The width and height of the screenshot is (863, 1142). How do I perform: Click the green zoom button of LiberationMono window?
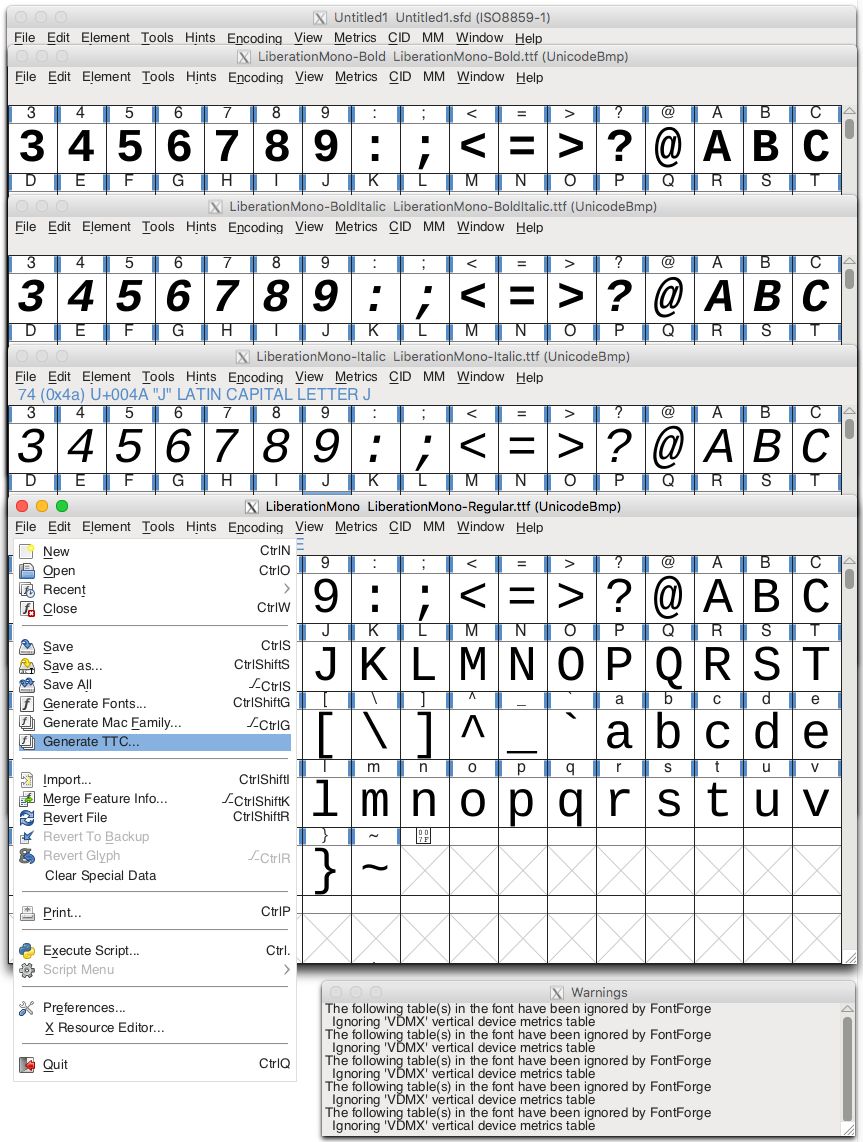point(62,506)
